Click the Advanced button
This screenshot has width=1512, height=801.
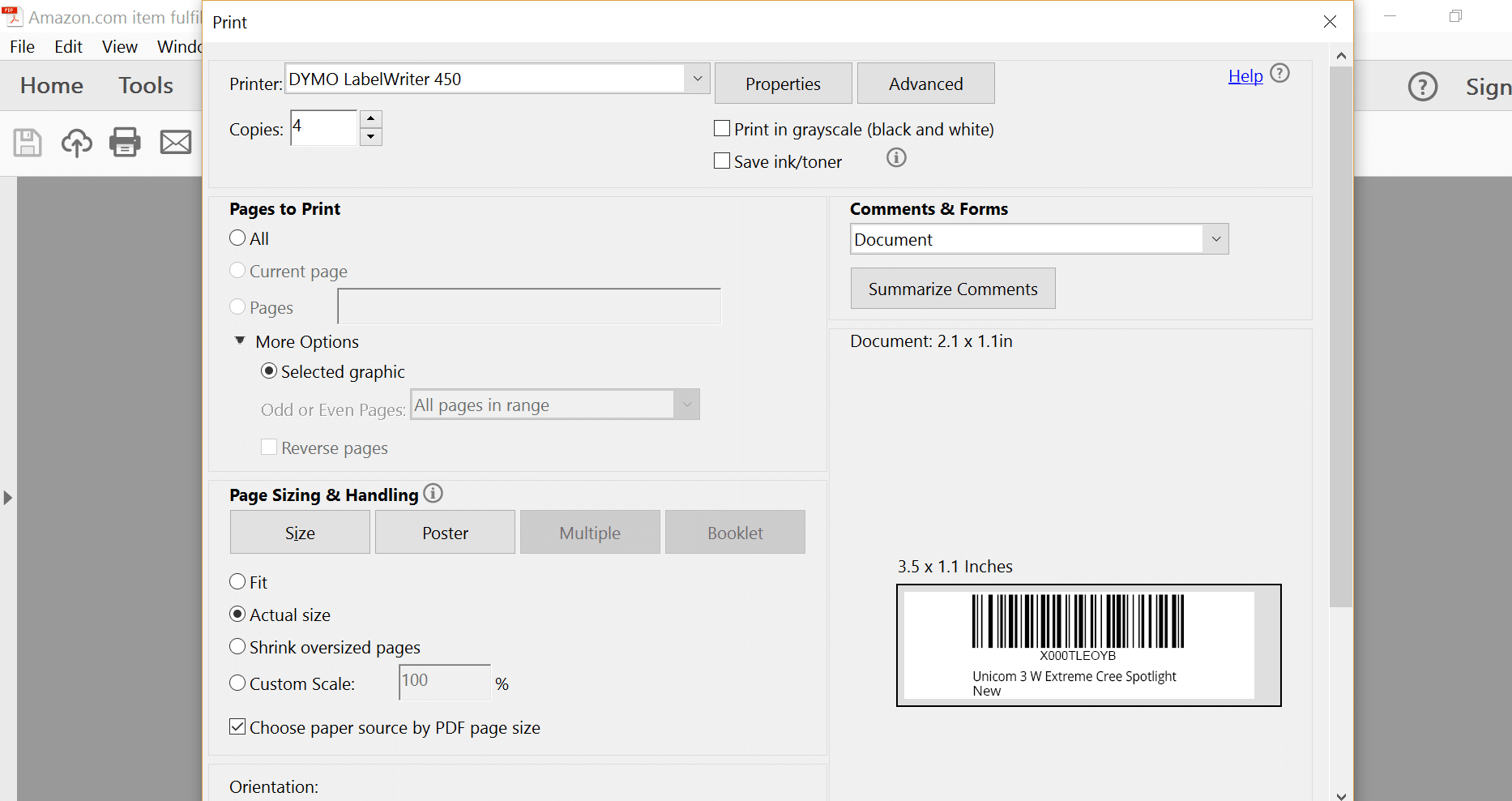pos(925,84)
